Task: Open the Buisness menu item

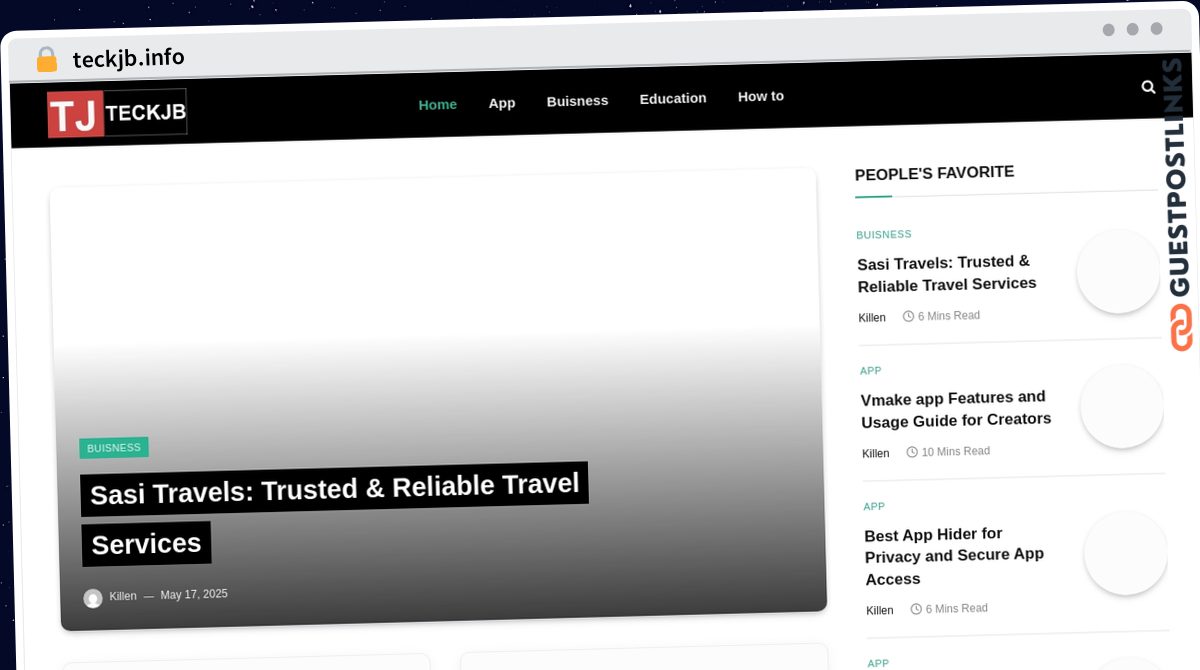Action: pos(577,101)
